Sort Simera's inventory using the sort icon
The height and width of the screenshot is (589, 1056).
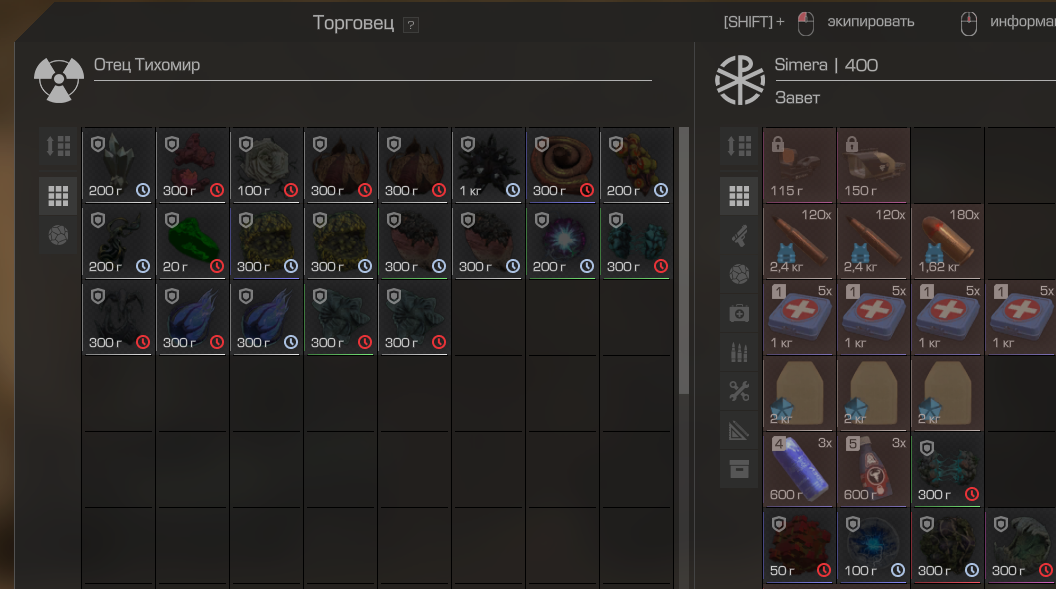(739, 146)
